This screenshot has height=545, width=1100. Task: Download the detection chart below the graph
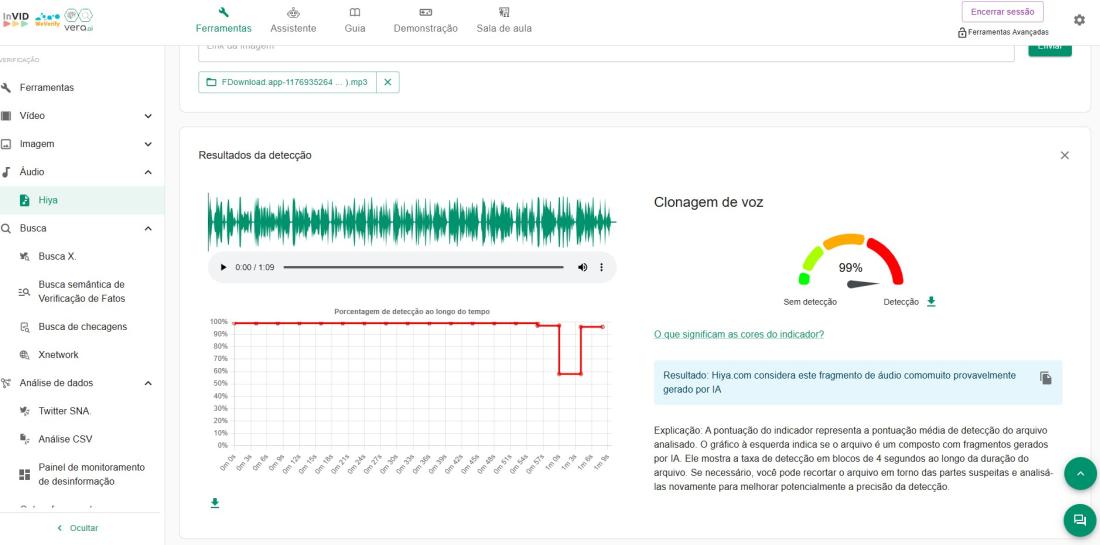pyautogui.click(x=215, y=503)
